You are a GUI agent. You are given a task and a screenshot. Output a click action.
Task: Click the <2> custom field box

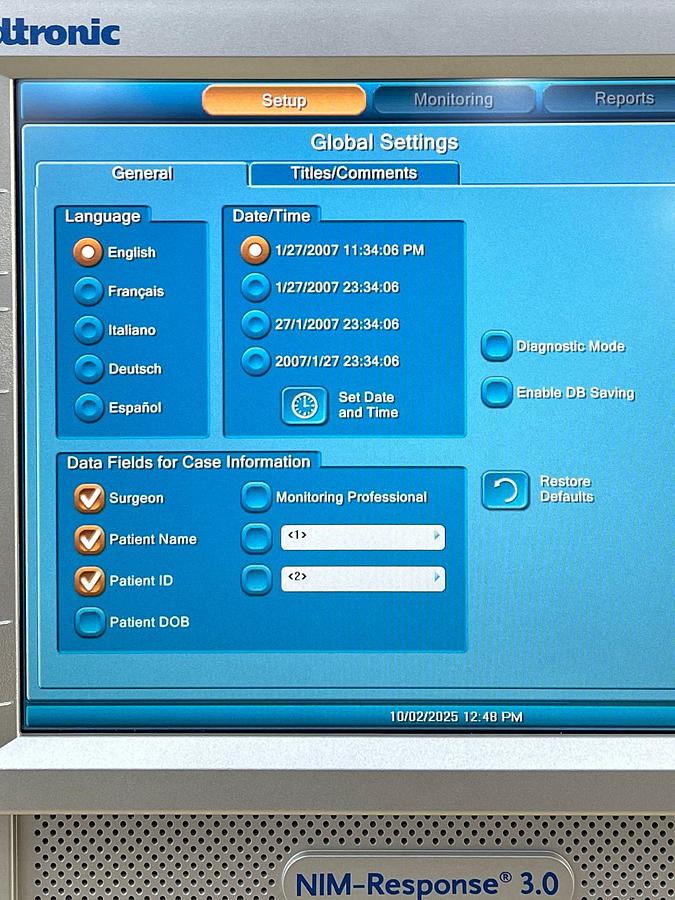(x=363, y=579)
